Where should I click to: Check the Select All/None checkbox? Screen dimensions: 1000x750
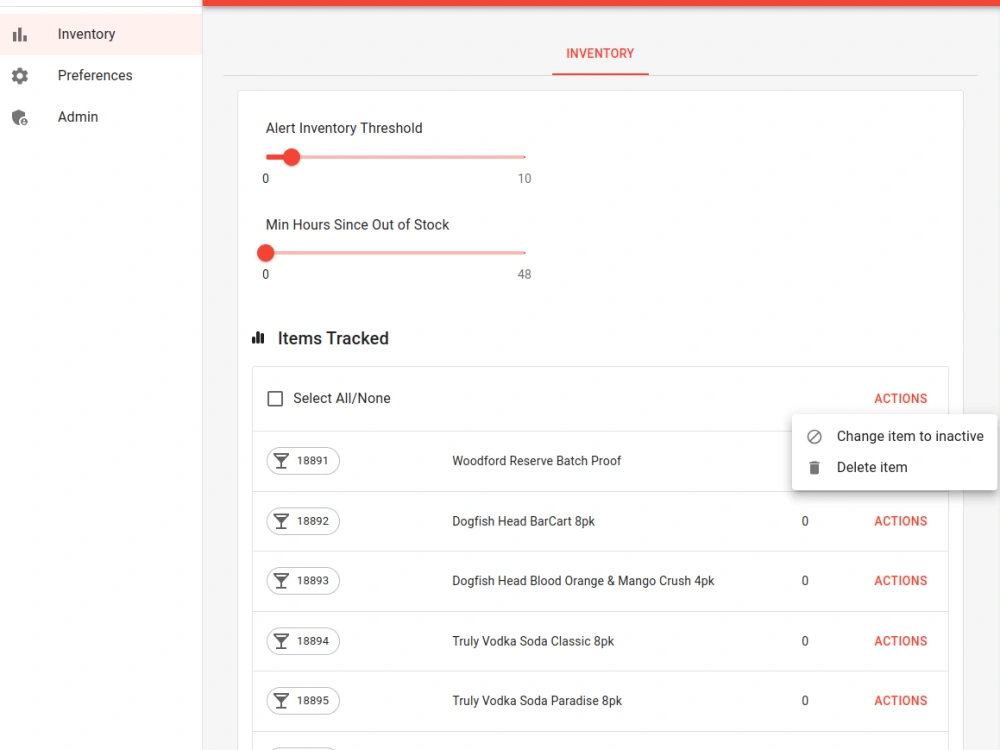click(x=275, y=399)
